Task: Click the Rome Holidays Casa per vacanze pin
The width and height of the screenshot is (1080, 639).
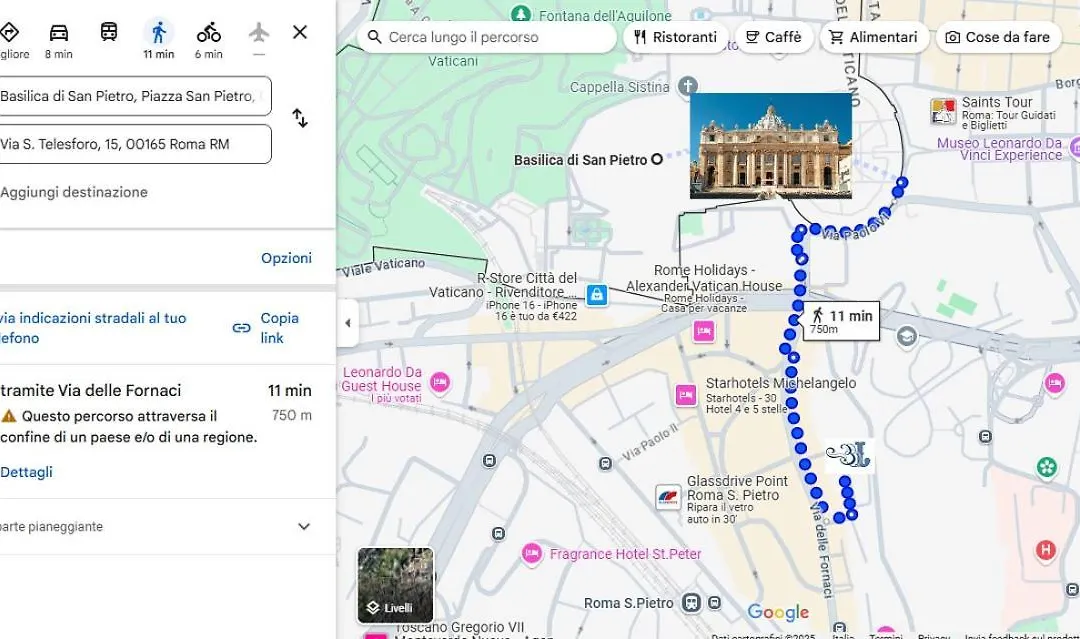Action: pos(704,331)
